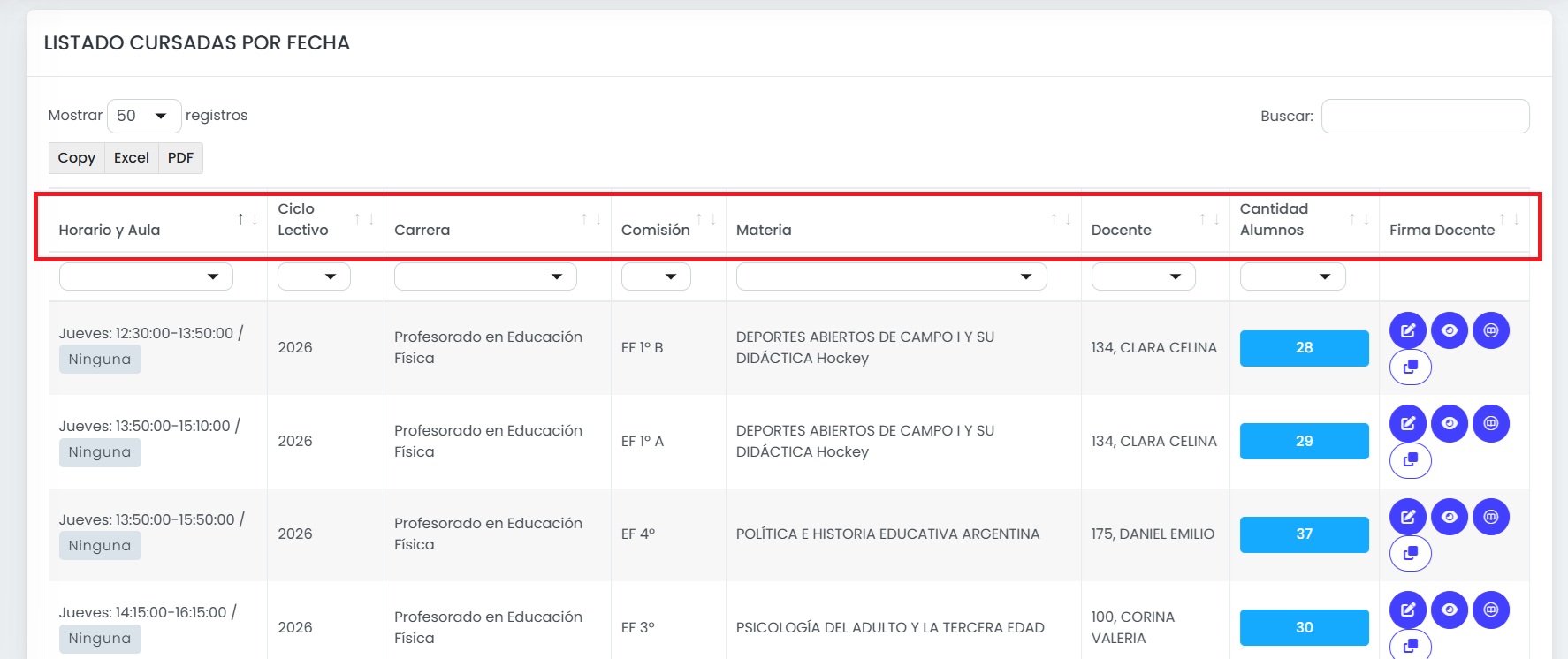Open the blue 37 students badge
Screen dimensions: 1568x659
coord(1304,534)
